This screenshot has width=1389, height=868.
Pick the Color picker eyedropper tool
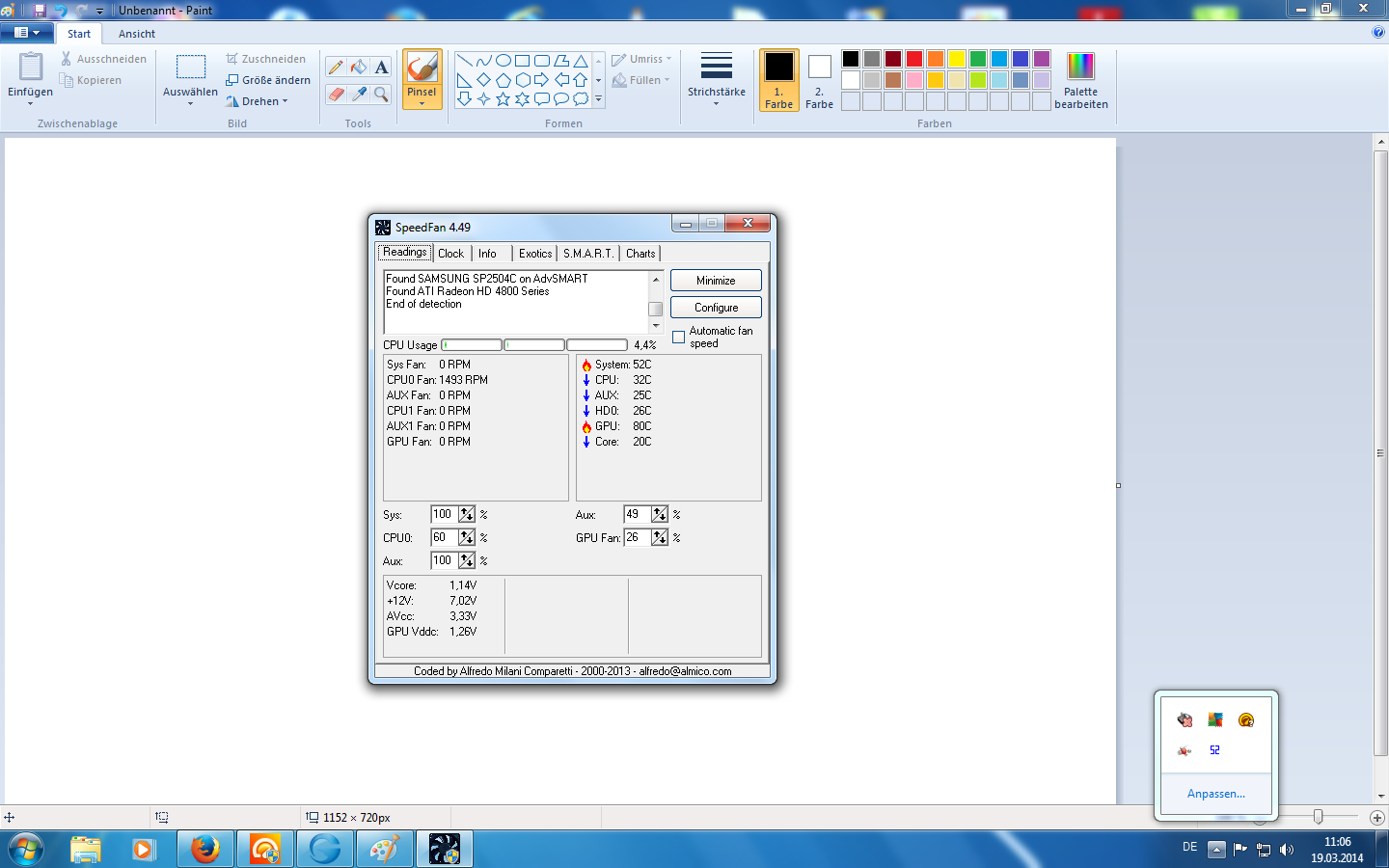click(359, 94)
